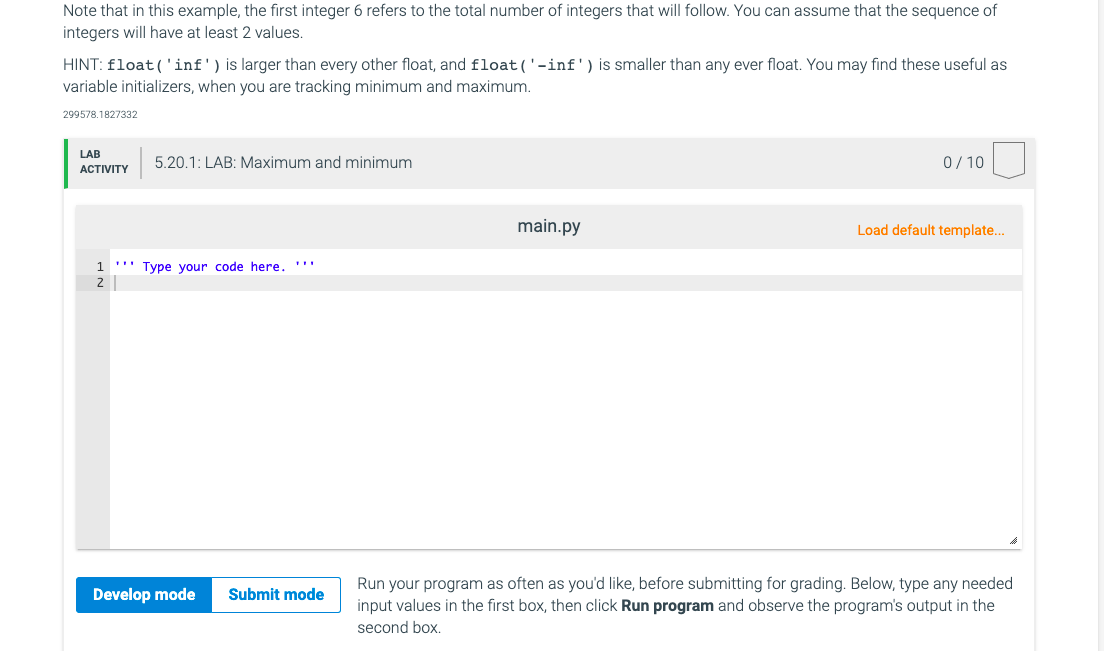The height and width of the screenshot is (651, 1104).
Task: Click the shield score badge icon
Action: click(1008, 160)
